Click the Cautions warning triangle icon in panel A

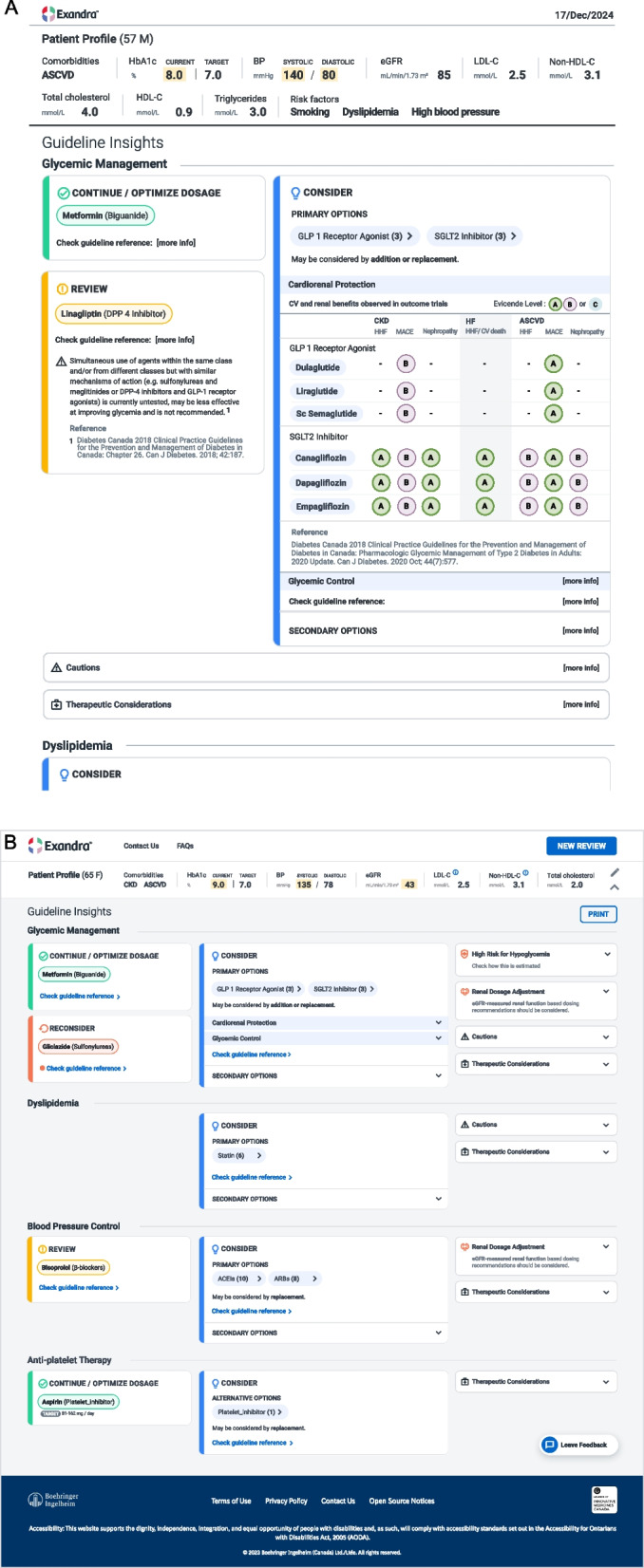click(x=56, y=667)
